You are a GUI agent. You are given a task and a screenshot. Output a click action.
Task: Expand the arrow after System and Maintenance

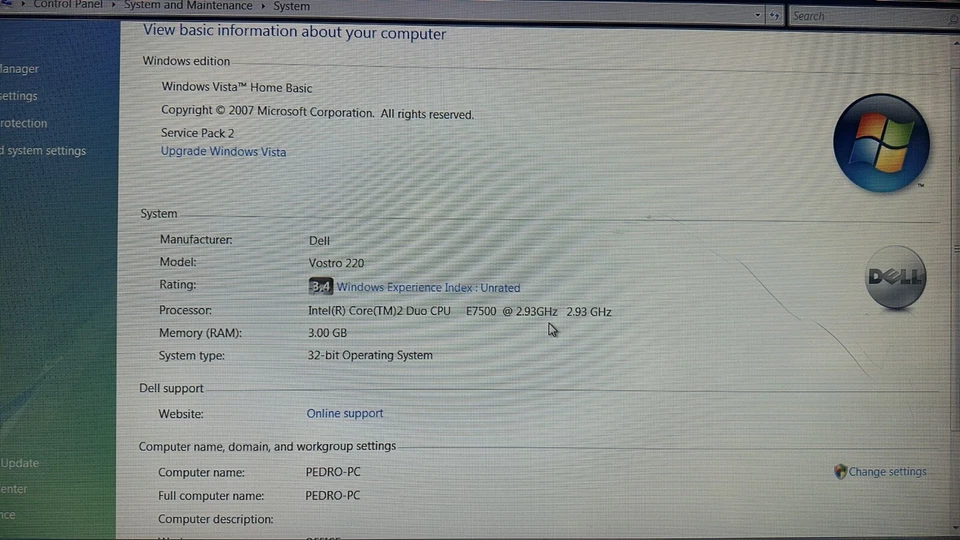pos(263,6)
